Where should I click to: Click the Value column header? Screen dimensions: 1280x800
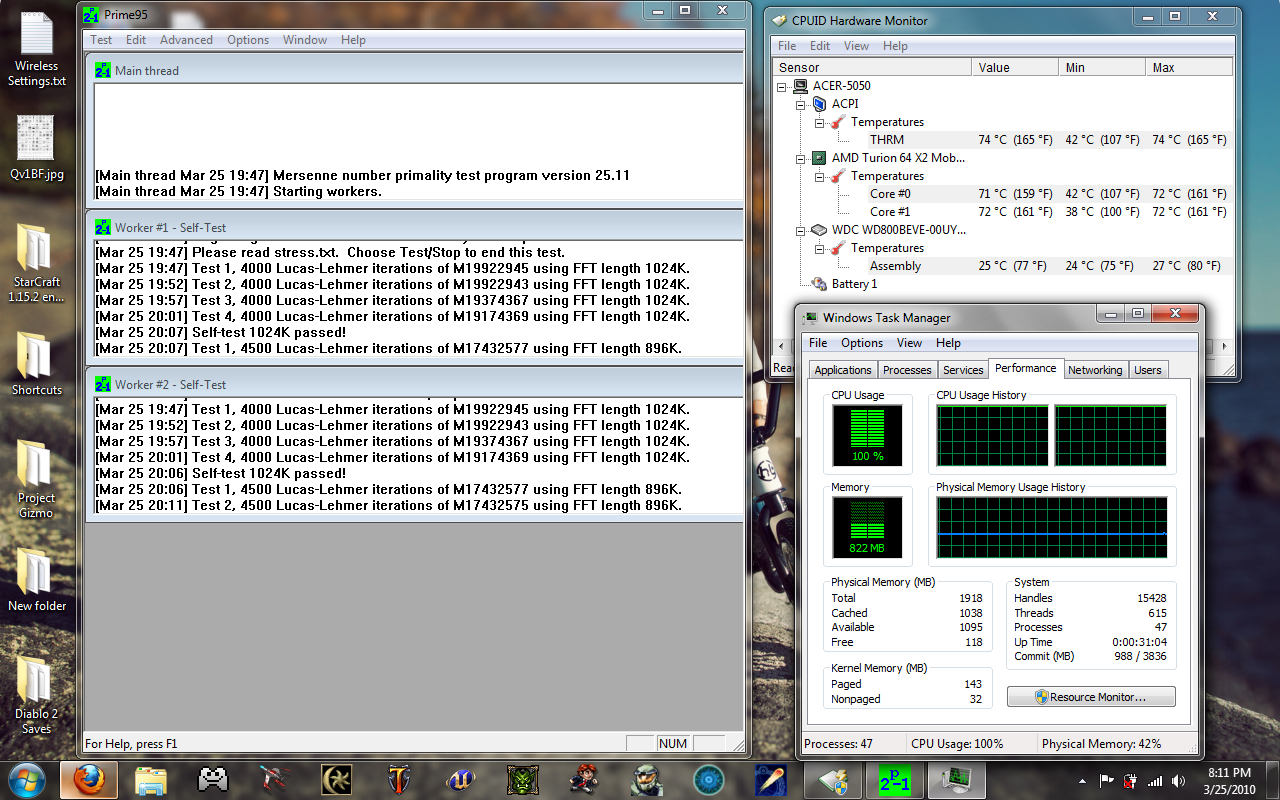click(x=1014, y=67)
